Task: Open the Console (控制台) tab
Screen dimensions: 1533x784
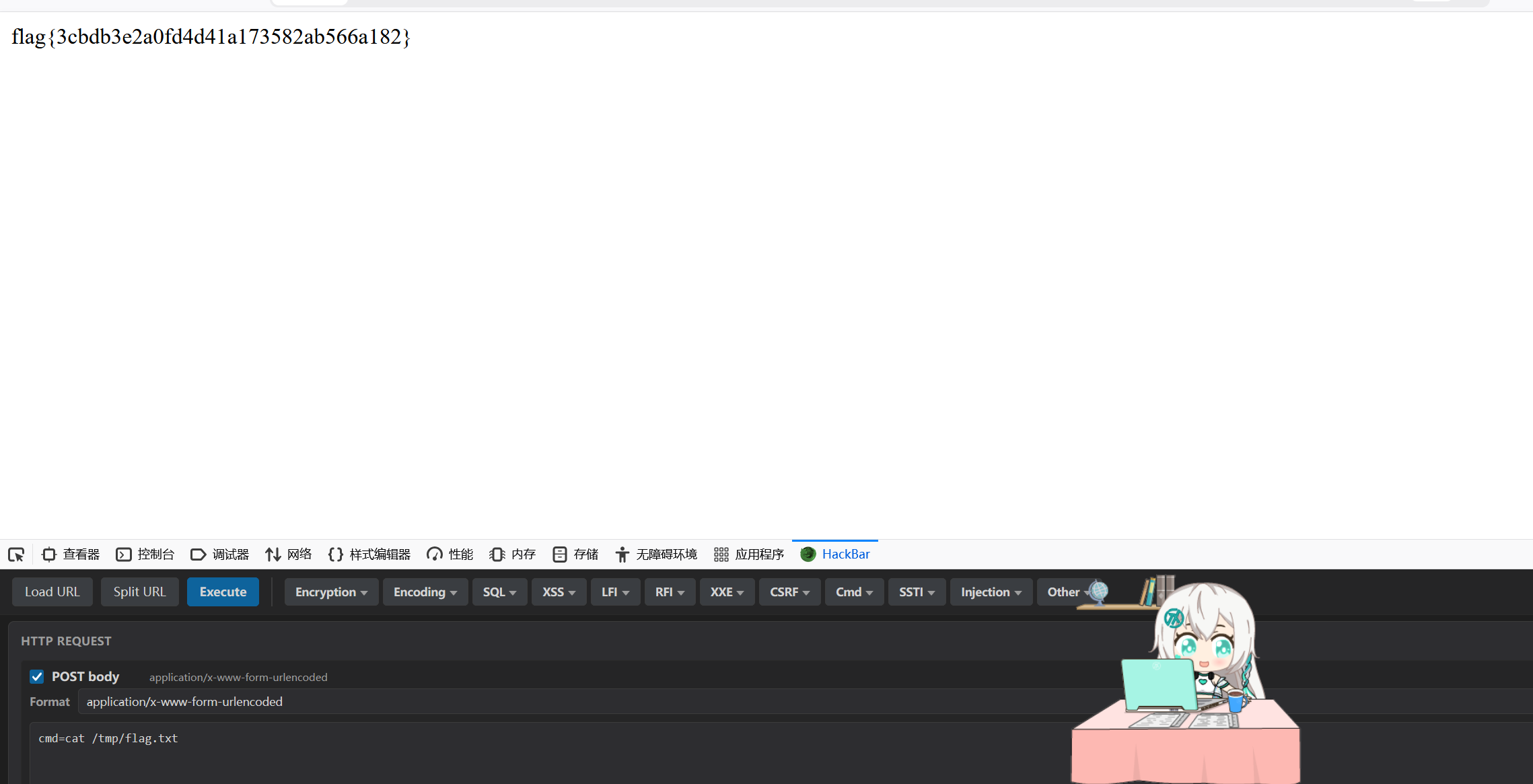Action: click(145, 555)
